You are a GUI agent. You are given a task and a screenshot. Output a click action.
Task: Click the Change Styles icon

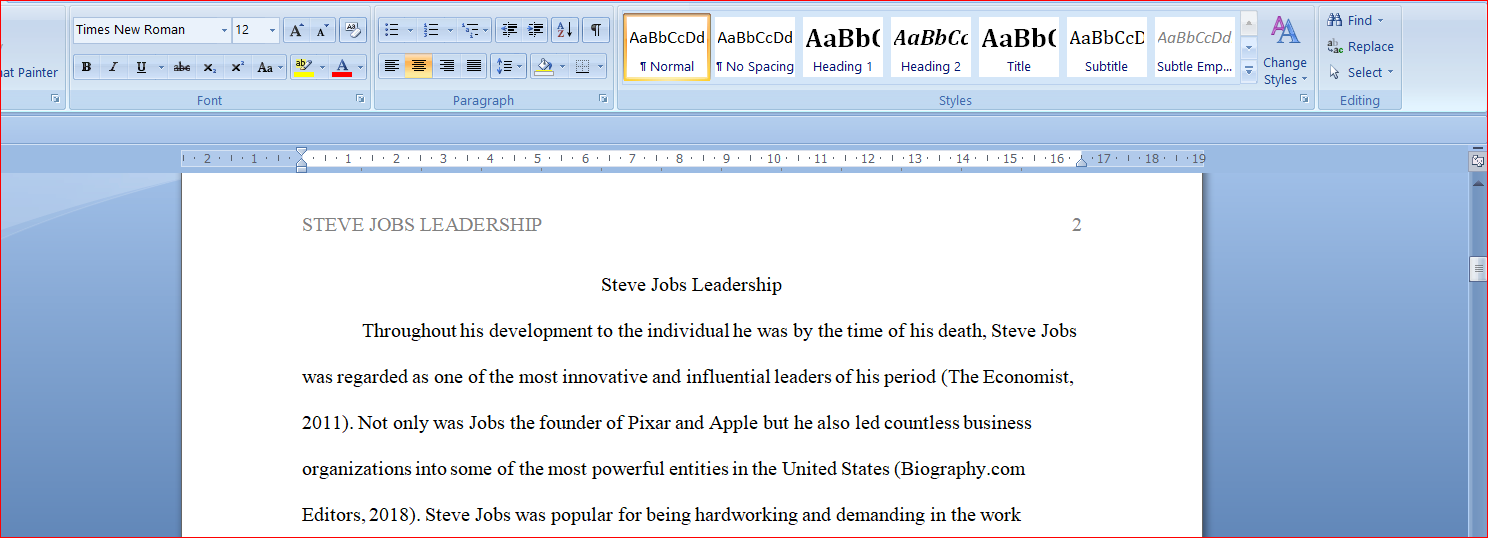pos(1285,51)
